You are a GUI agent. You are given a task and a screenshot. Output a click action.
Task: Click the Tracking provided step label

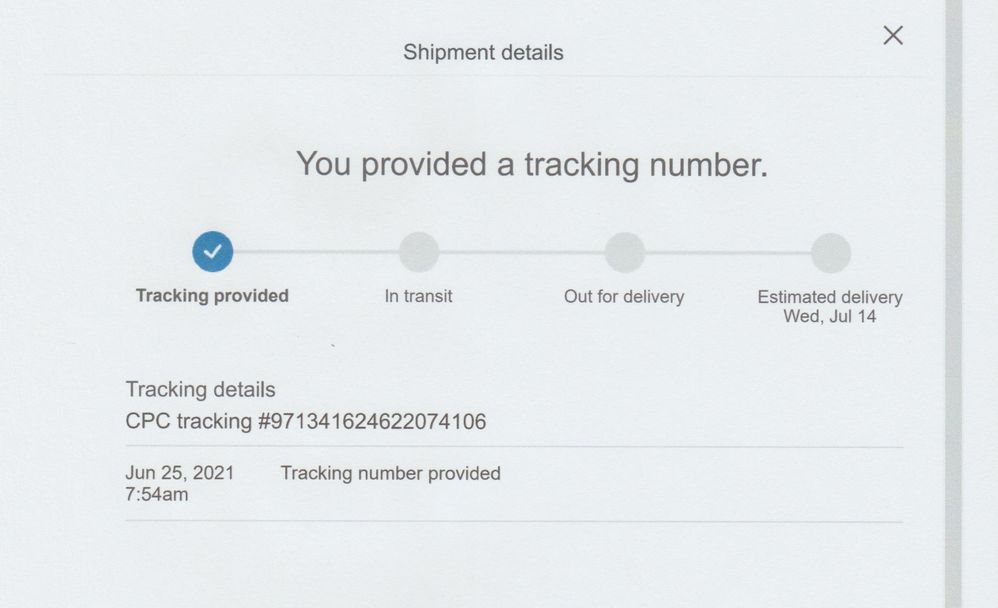pos(212,296)
